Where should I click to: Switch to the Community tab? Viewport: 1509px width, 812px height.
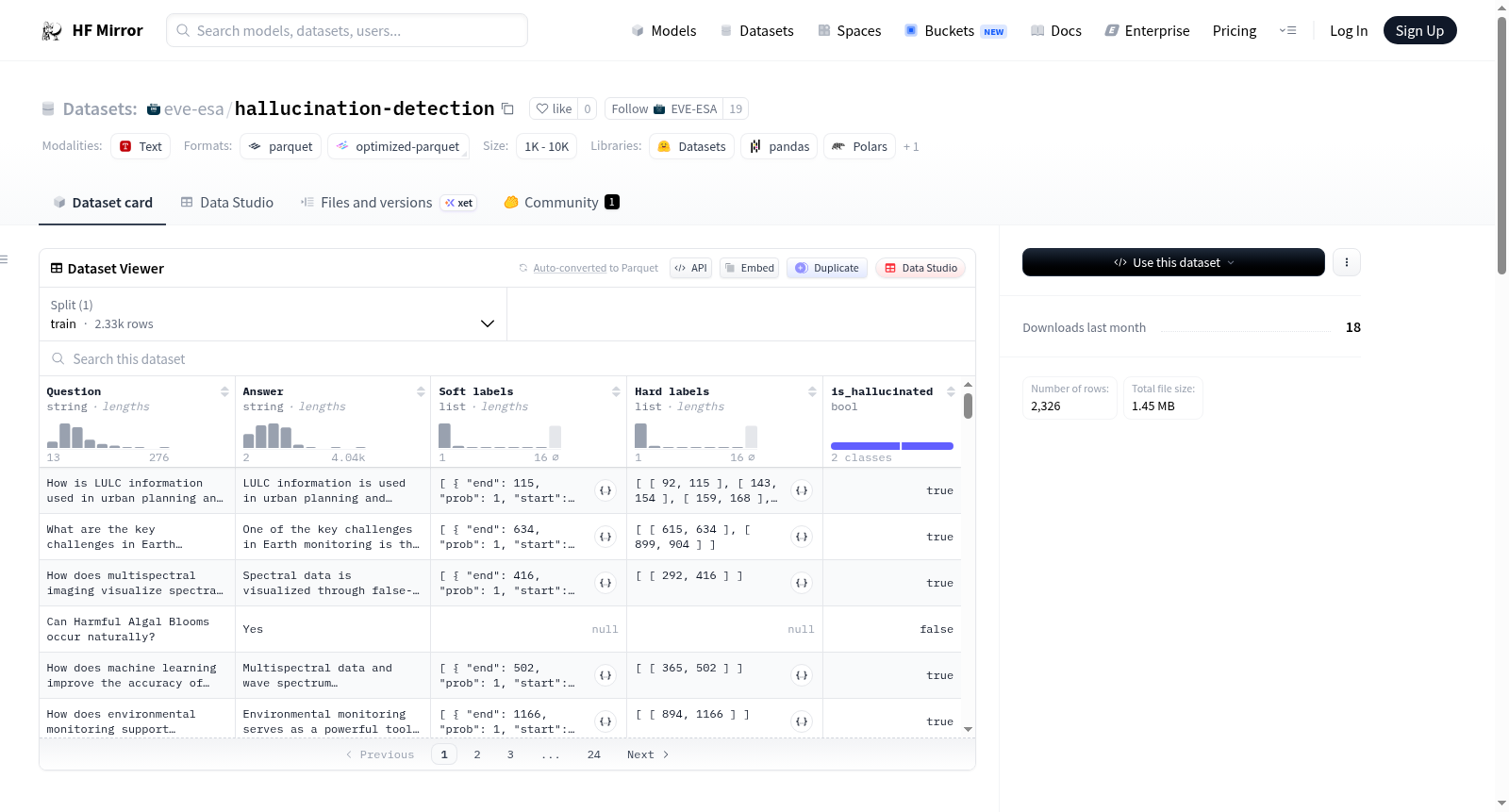pos(561,202)
